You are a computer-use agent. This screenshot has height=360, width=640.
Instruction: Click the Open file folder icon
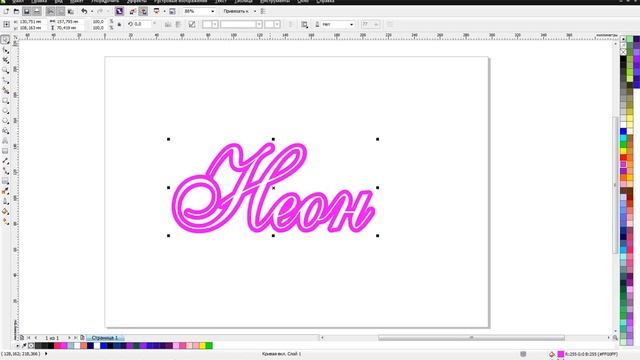[x=16, y=11]
